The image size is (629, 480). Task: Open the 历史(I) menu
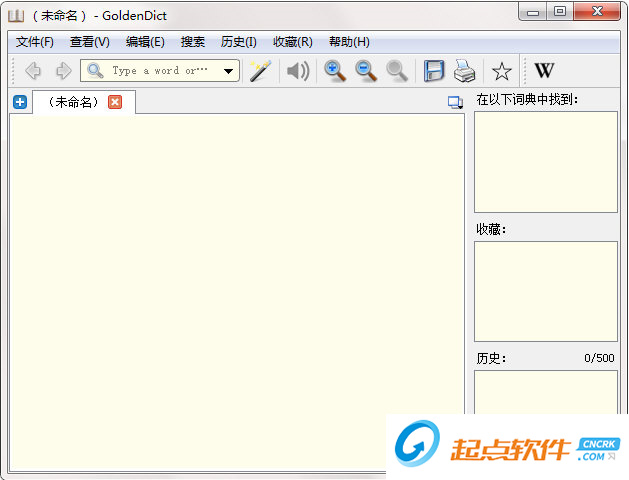239,42
